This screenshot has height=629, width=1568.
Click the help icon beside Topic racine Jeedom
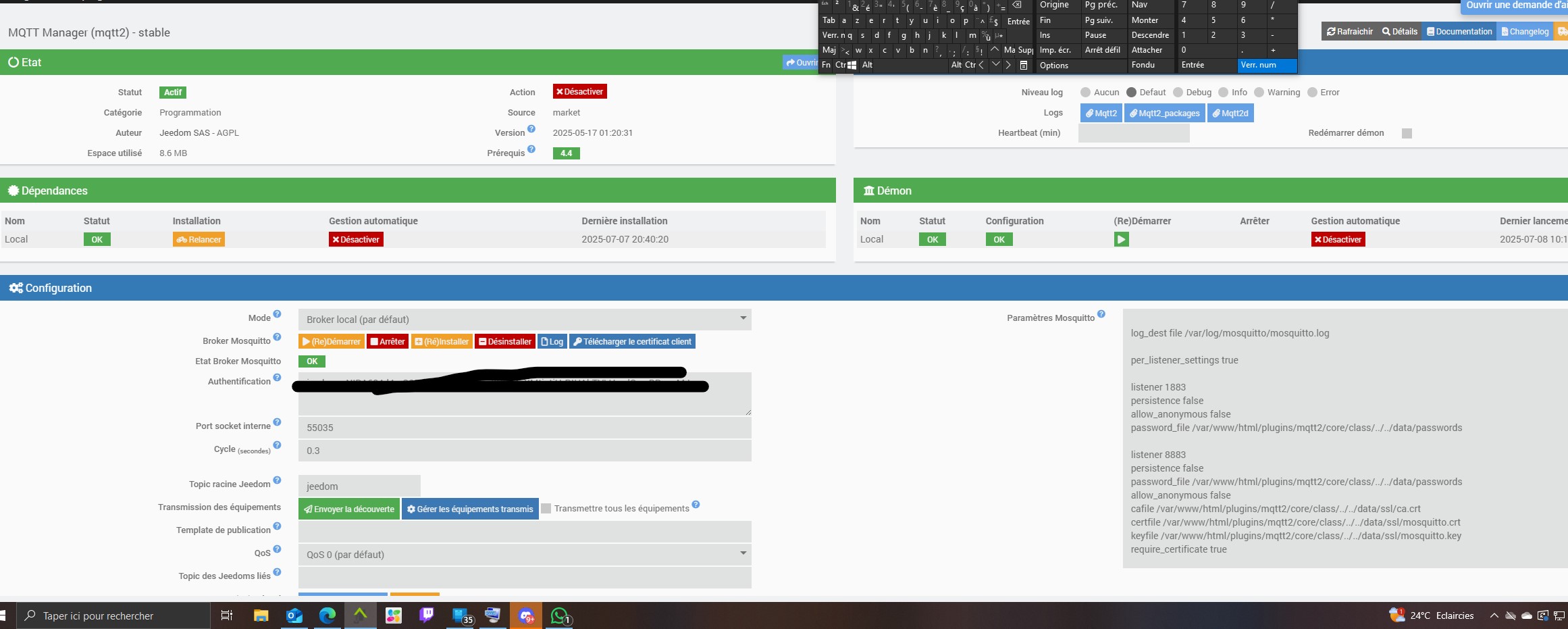point(277,480)
